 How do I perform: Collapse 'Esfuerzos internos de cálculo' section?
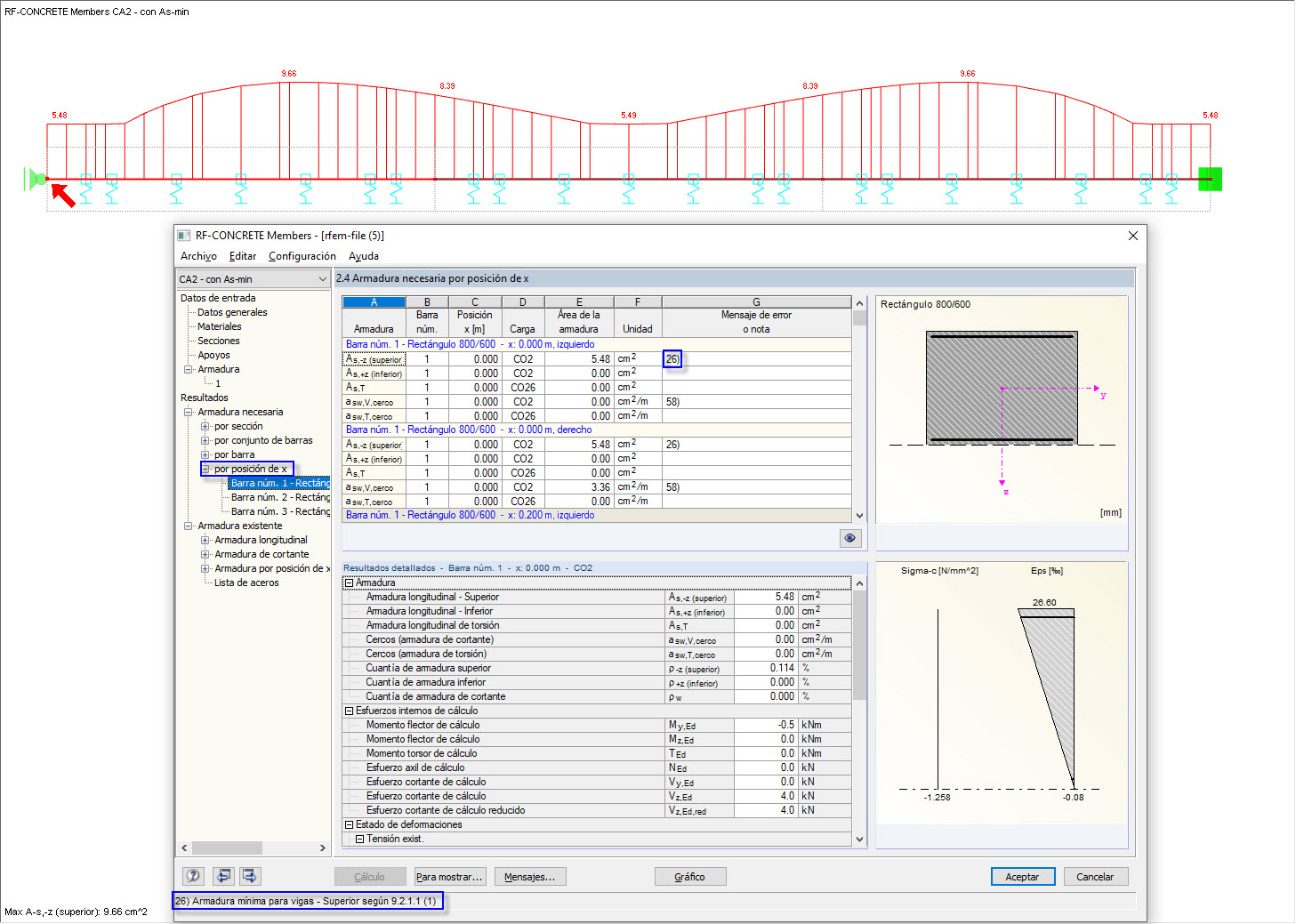350,711
